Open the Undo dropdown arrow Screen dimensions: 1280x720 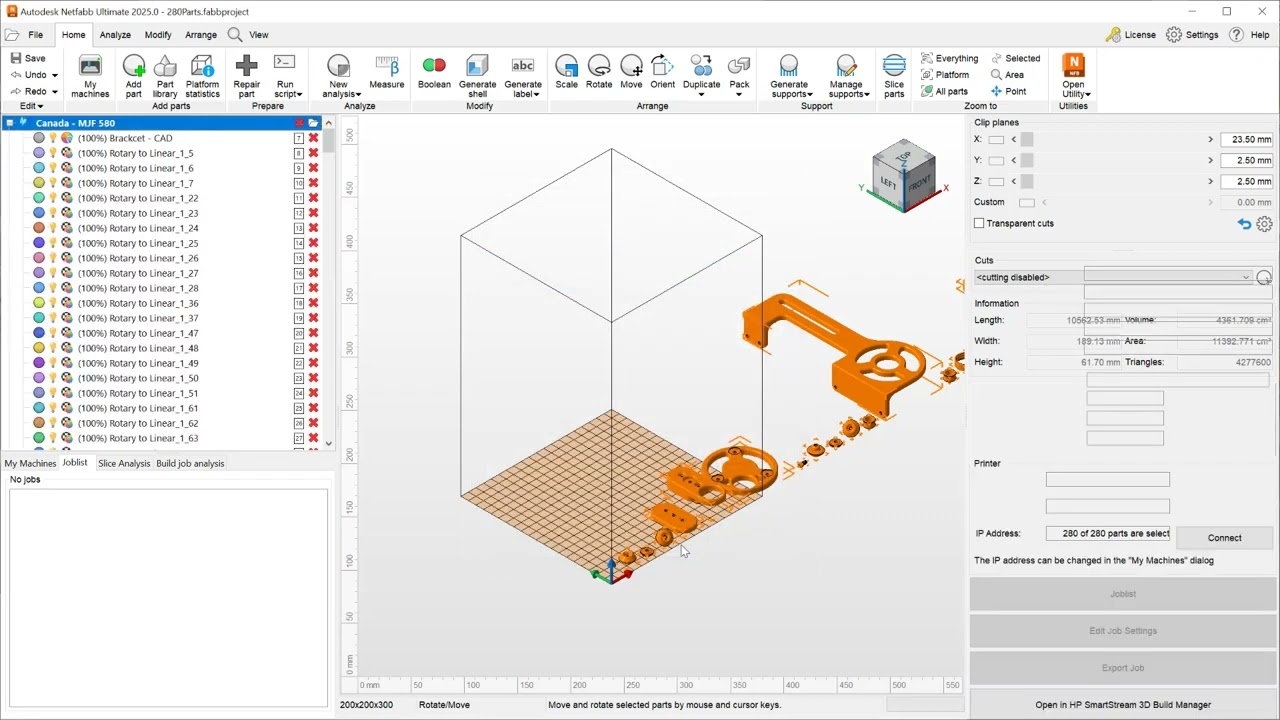pyautogui.click(x=54, y=75)
